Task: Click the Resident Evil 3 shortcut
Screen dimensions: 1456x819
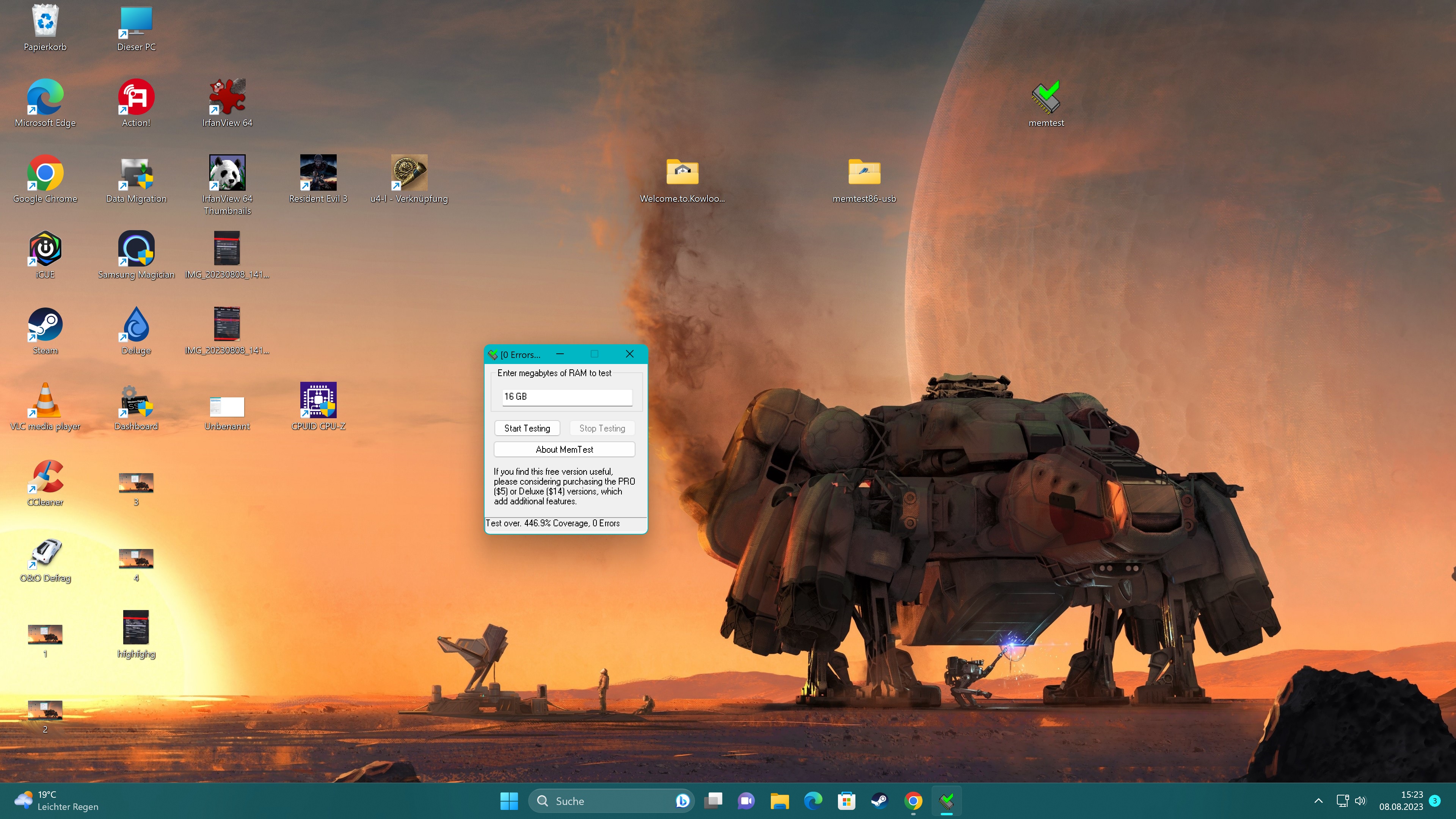Action: point(318,173)
